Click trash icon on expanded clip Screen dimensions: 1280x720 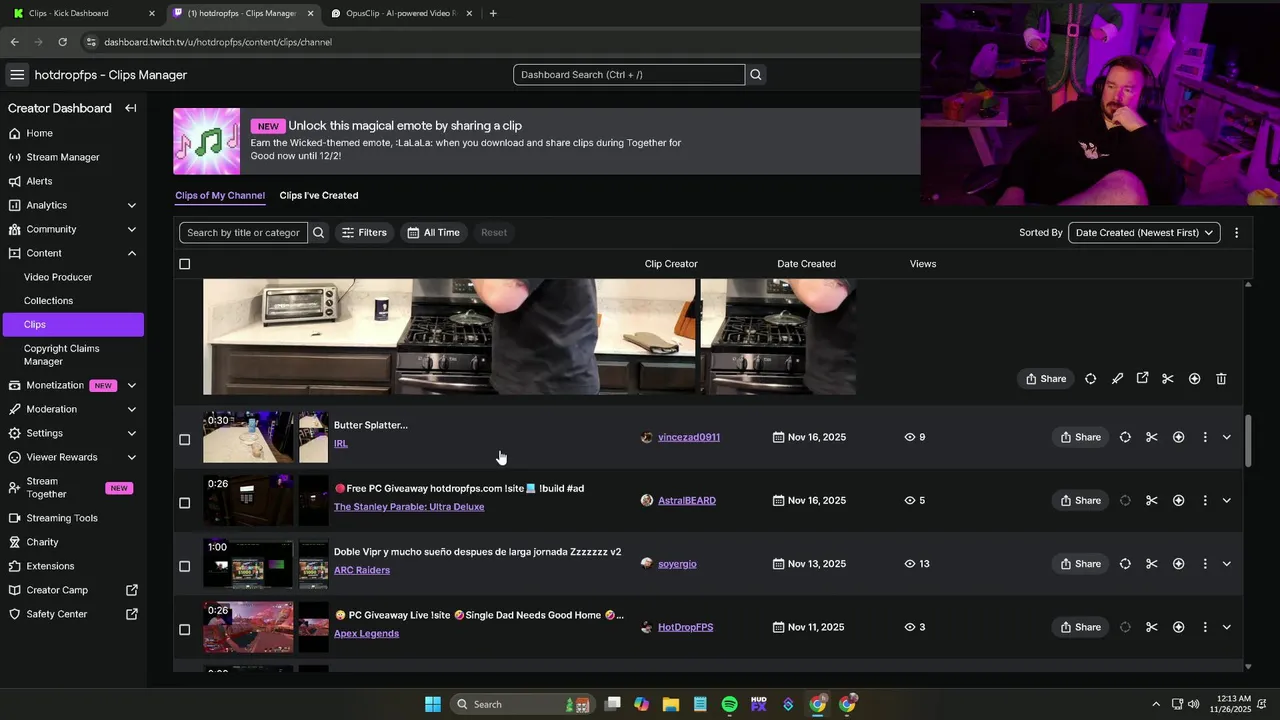tap(1221, 379)
